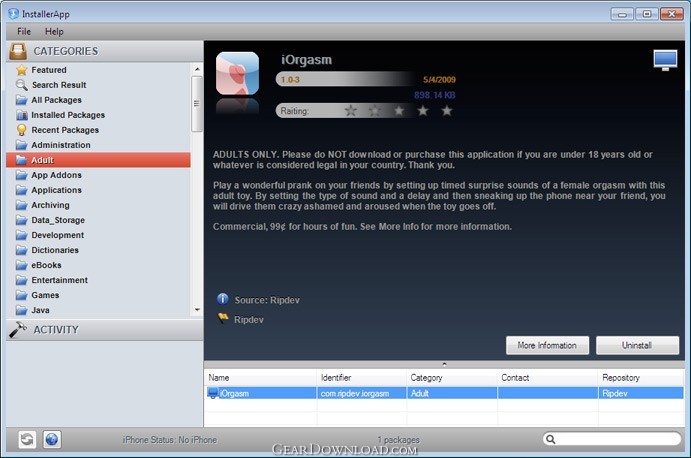Set rating using the middle star
Image resolution: width=691 pixels, height=458 pixels.
(399, 110)
